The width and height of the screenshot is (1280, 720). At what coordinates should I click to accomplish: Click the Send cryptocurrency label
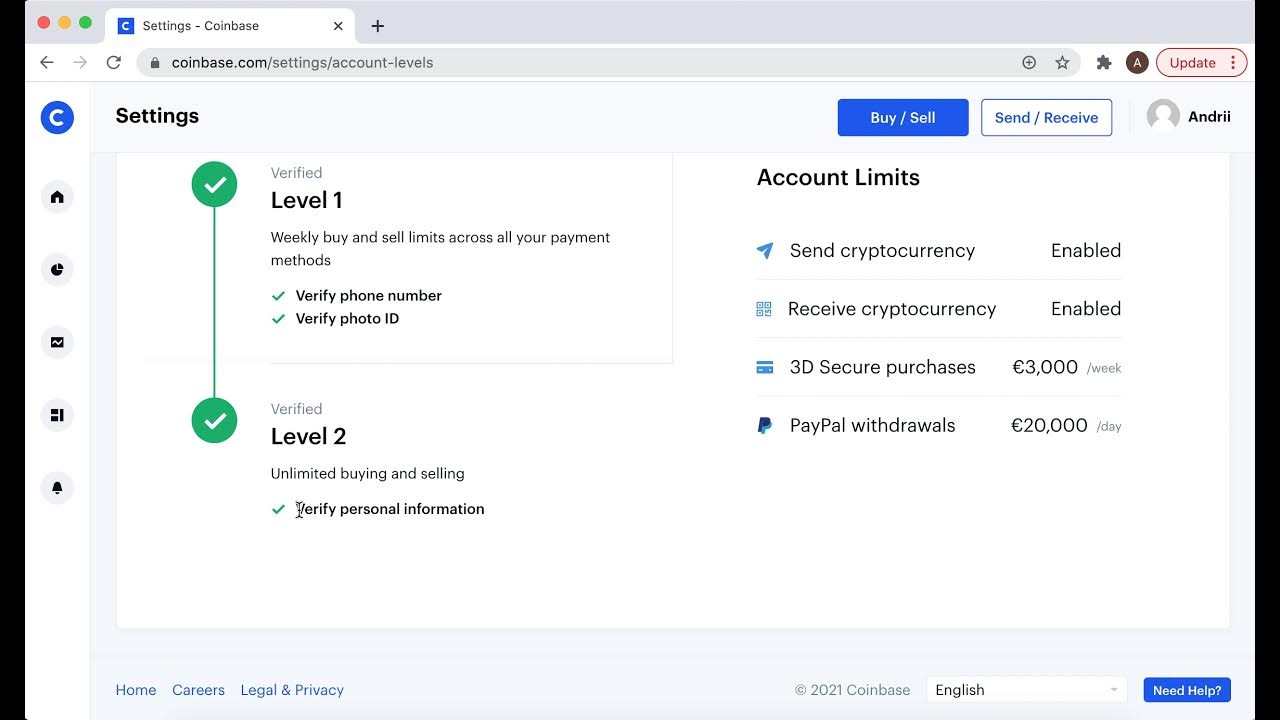(x=882, y=251)
